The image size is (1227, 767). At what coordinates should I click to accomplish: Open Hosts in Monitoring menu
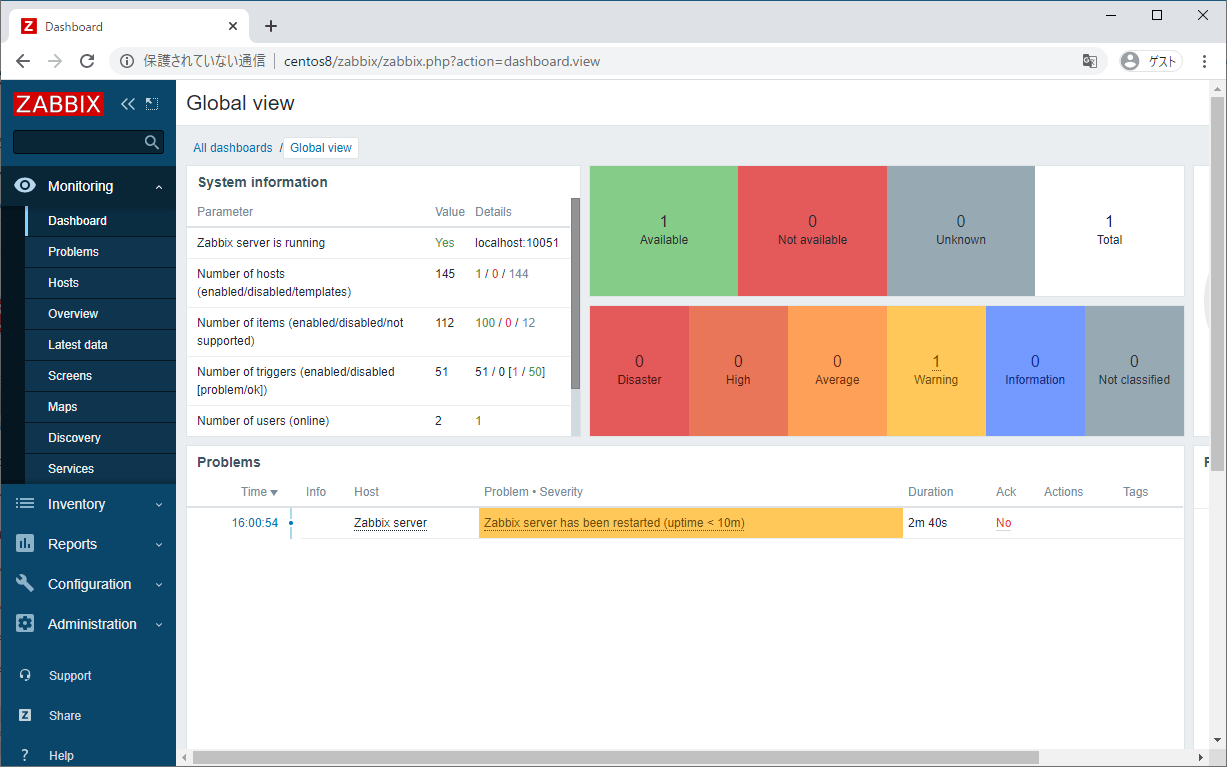(100, 283)
